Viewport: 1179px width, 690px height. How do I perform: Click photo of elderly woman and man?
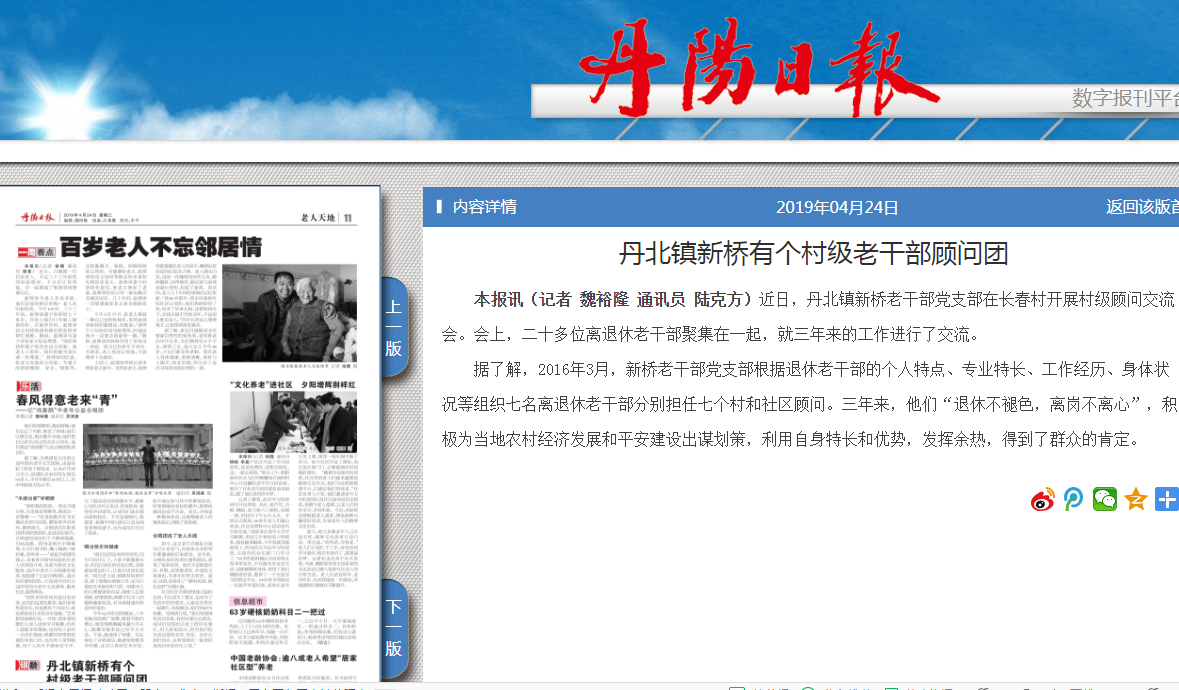[289, 313]
